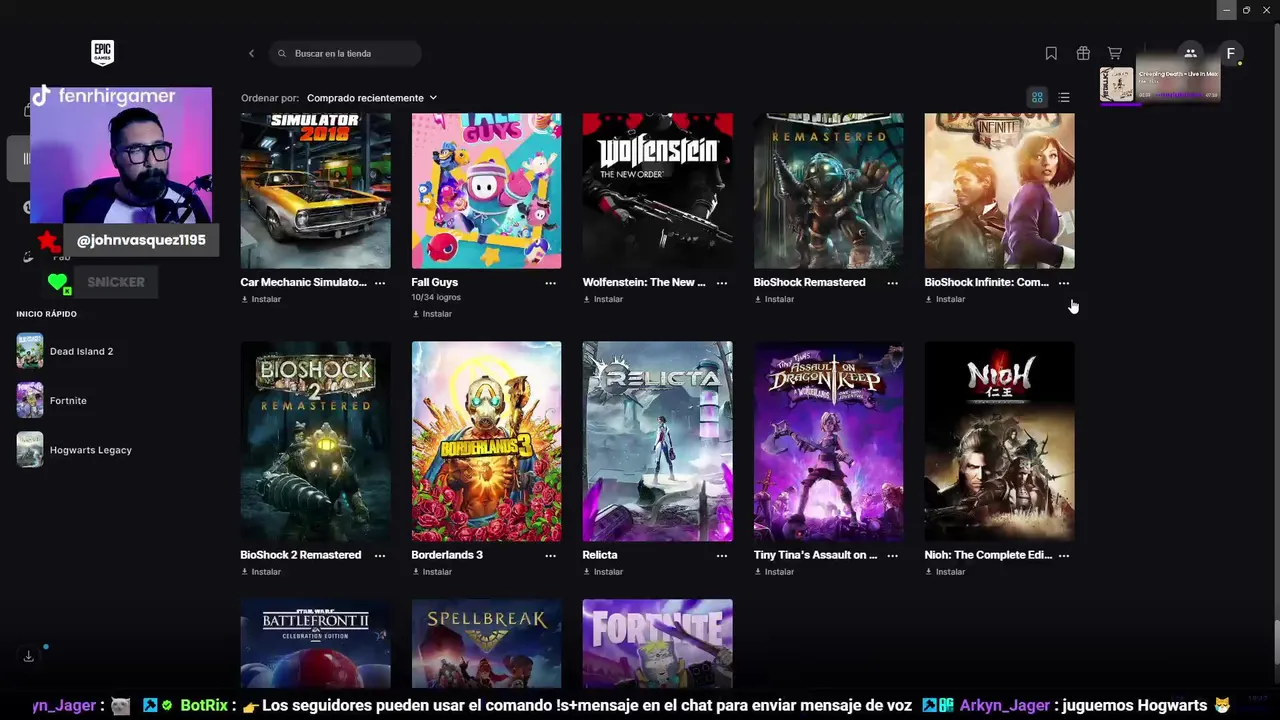The width and height of the screenshot is (1280, 720).
Task: Go back with the left arrow
Action: [x=251, y=53]
